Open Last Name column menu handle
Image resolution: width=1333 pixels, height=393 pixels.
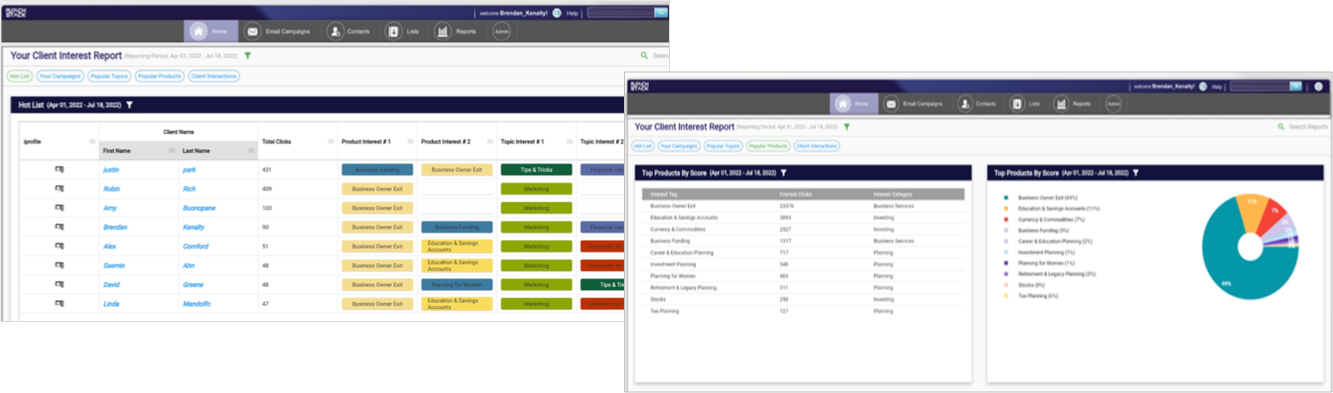tap(251, 151)
